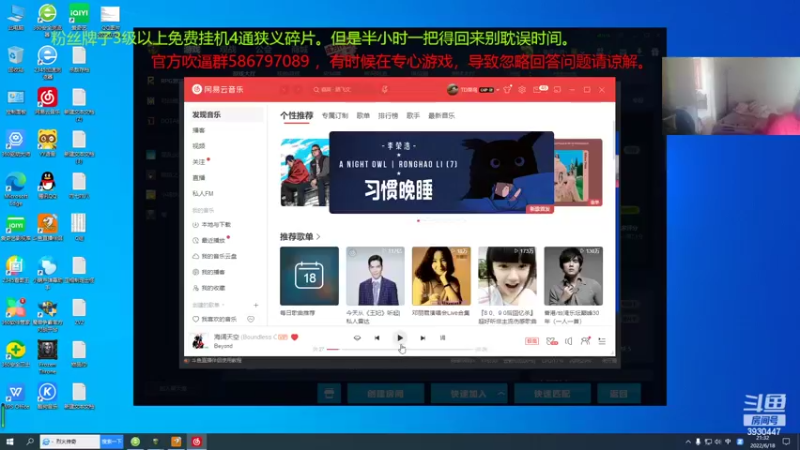Open the playlist cover with man in gray shirt
The width and height of the screenshot is (800, 450).
coord(573,276)
